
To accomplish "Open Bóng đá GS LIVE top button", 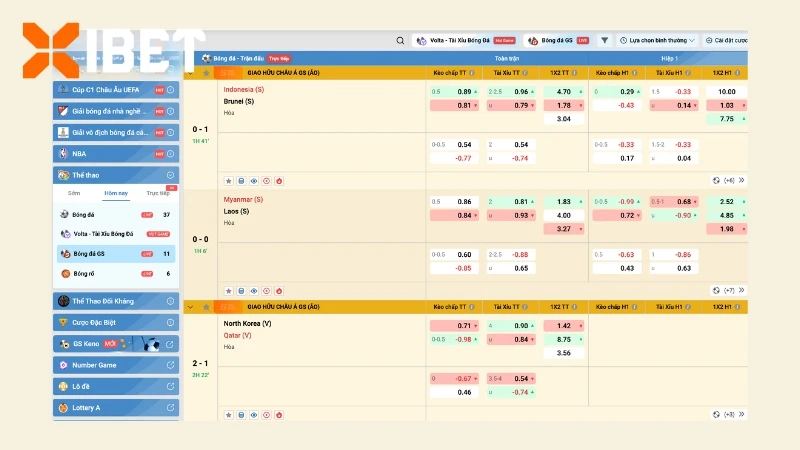I will point(559,40).
